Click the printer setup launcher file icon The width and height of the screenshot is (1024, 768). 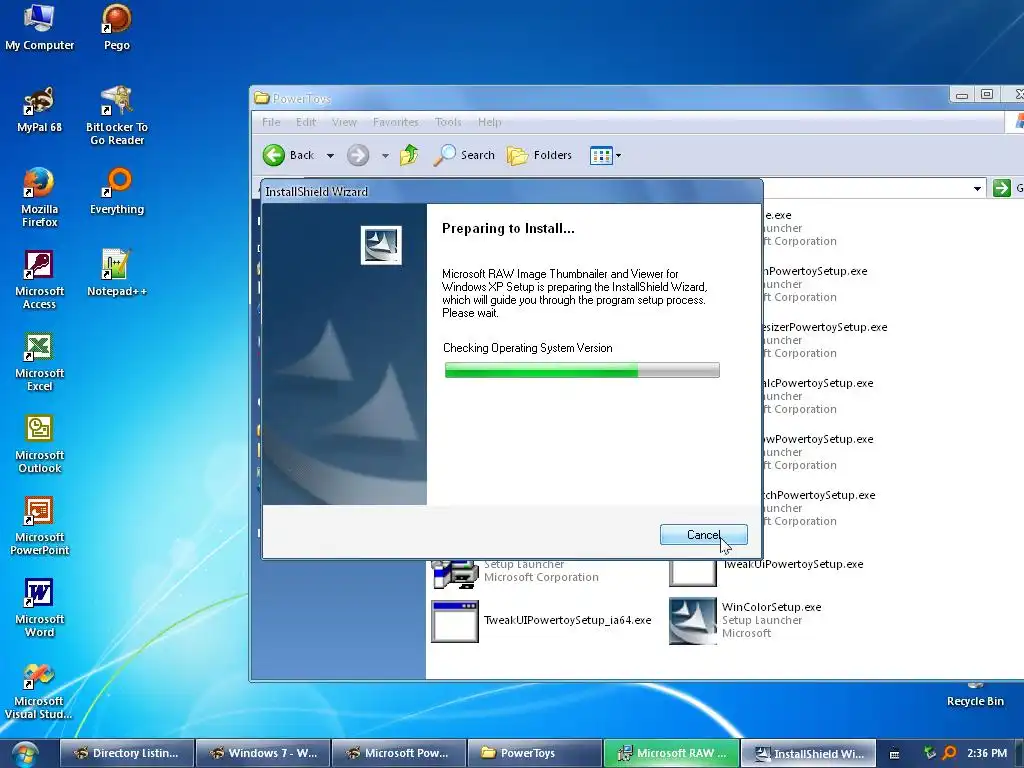[455, 573]
